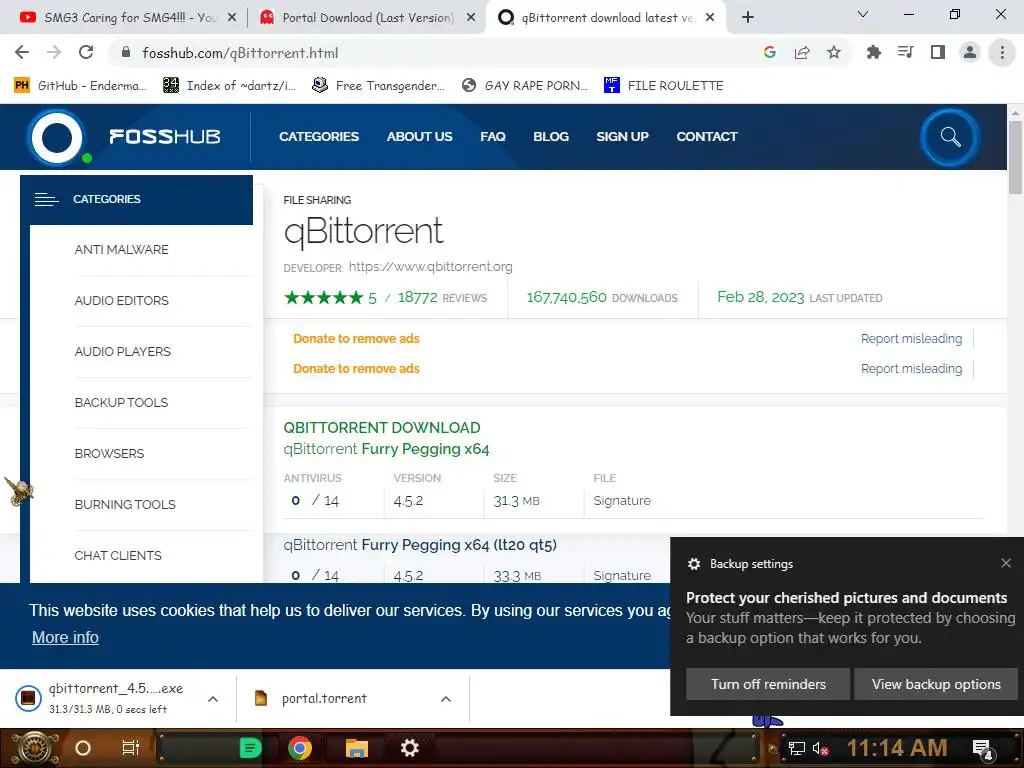Screen dimensions: 1024x768
Task: Click the browser forward arrow
Action: pos(54,53)
